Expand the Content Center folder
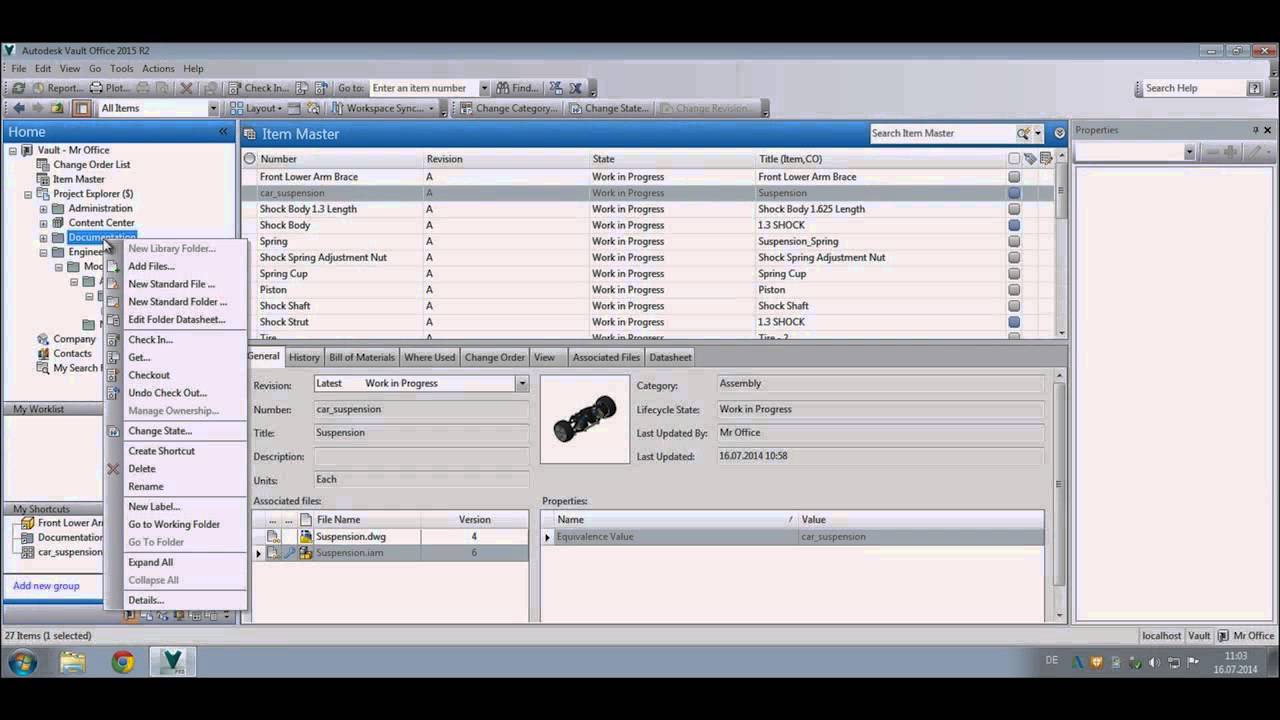The image size is (1280, 720). click(x=43, y=223)
